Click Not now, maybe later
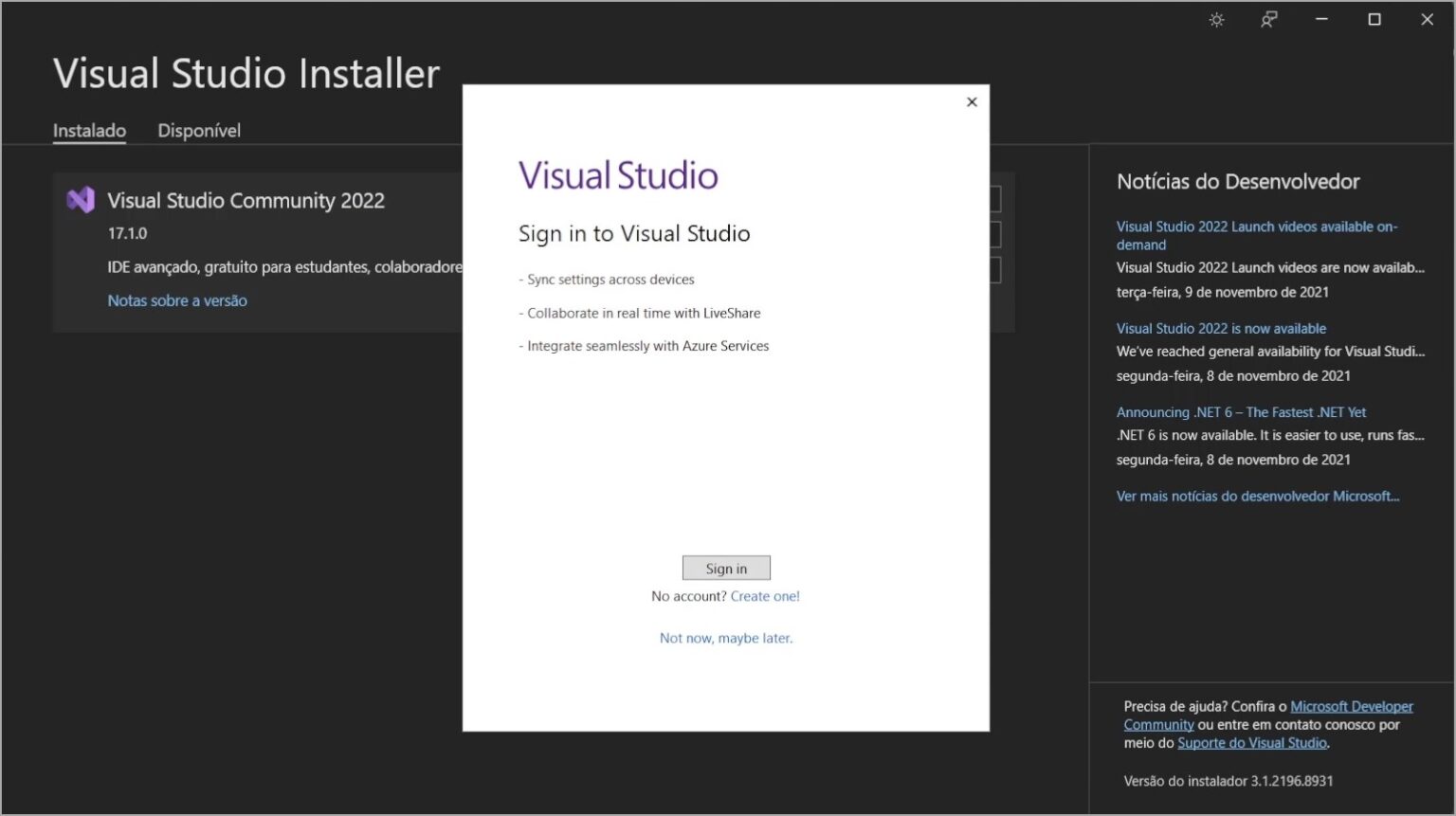This screenshot has height=816, width=1456. tap(726, 637)
